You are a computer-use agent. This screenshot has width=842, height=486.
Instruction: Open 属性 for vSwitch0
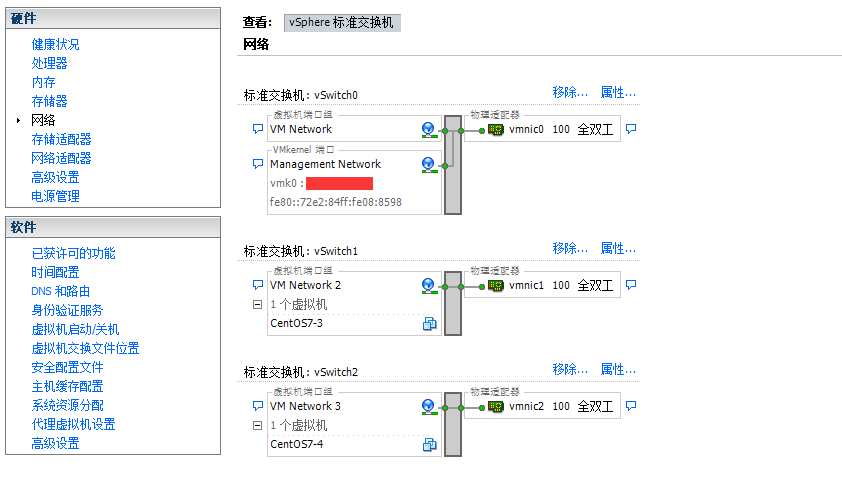point(618,93)
